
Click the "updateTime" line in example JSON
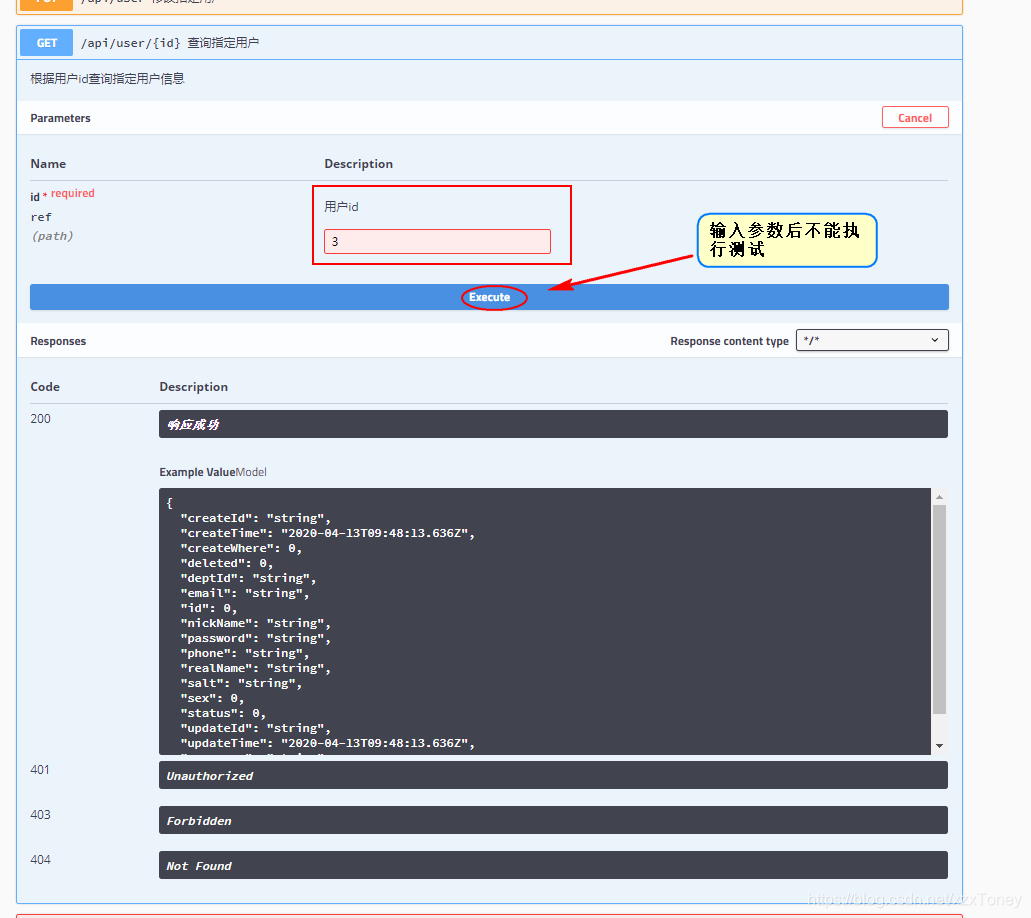327,743
